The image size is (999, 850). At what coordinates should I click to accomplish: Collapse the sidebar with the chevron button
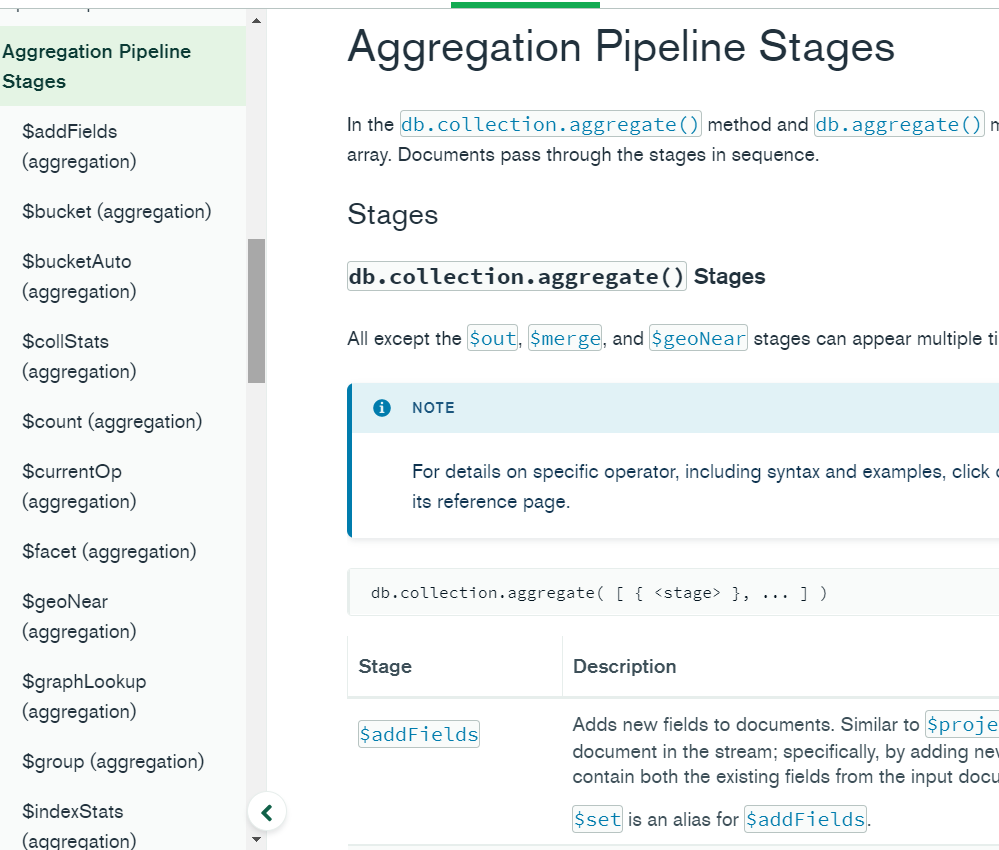(267, 811)
